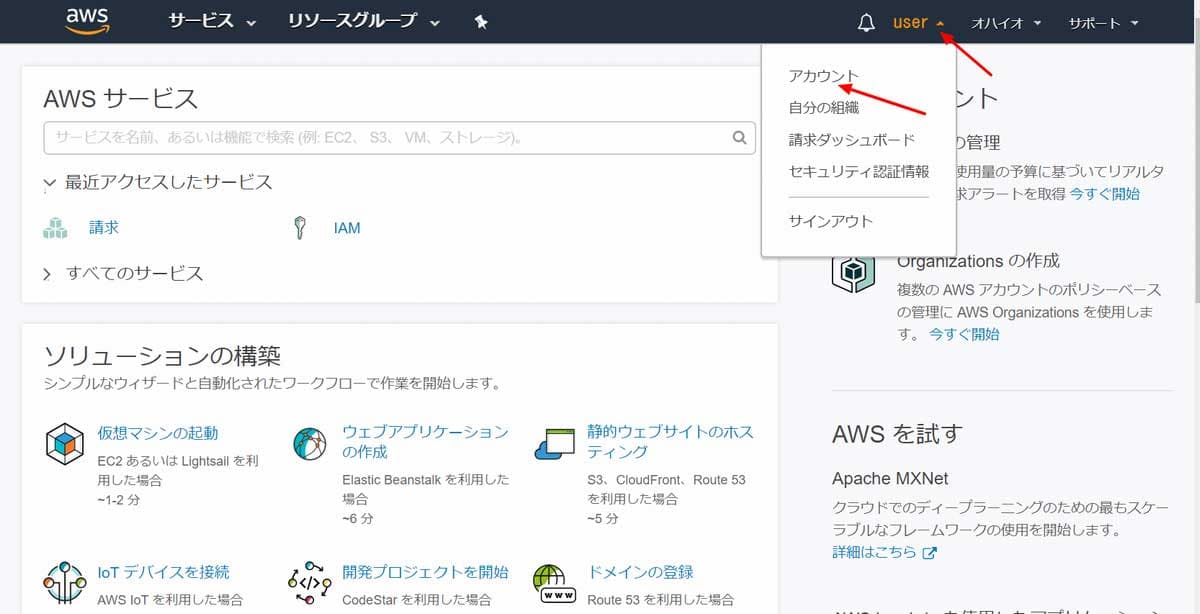Screen dimensions: 1200x614
Task: Open the サポート dropdown
Action: (x=1100, y=22)
